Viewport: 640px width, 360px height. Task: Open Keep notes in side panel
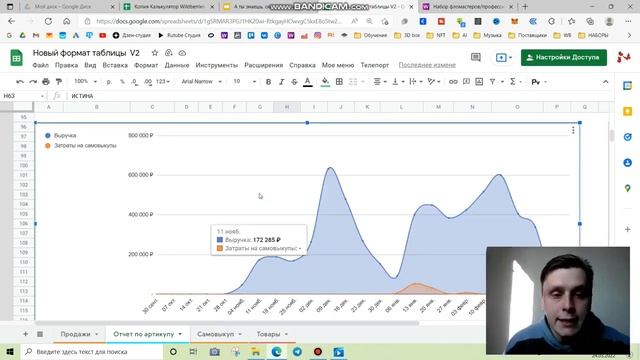(x=627, y=111)
